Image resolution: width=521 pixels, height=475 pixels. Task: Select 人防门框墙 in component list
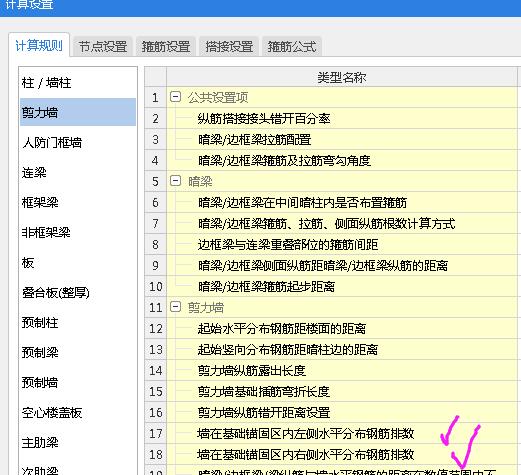point(78,142)
